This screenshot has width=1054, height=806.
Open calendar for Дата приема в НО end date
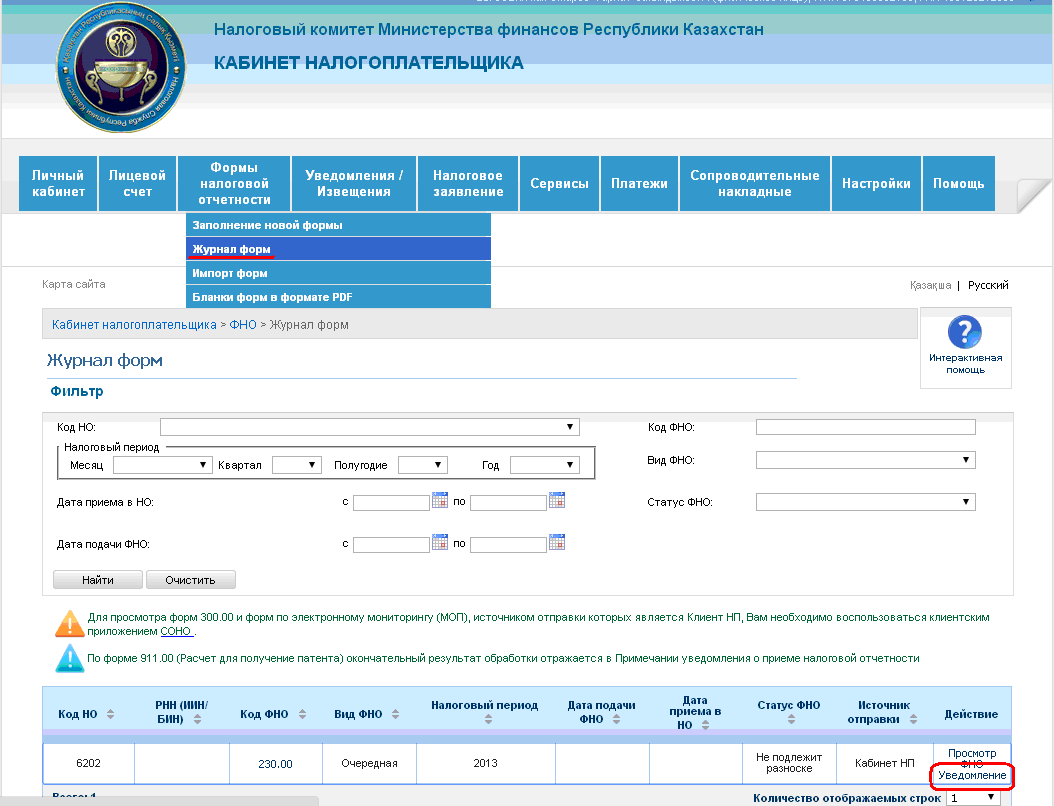557,501
